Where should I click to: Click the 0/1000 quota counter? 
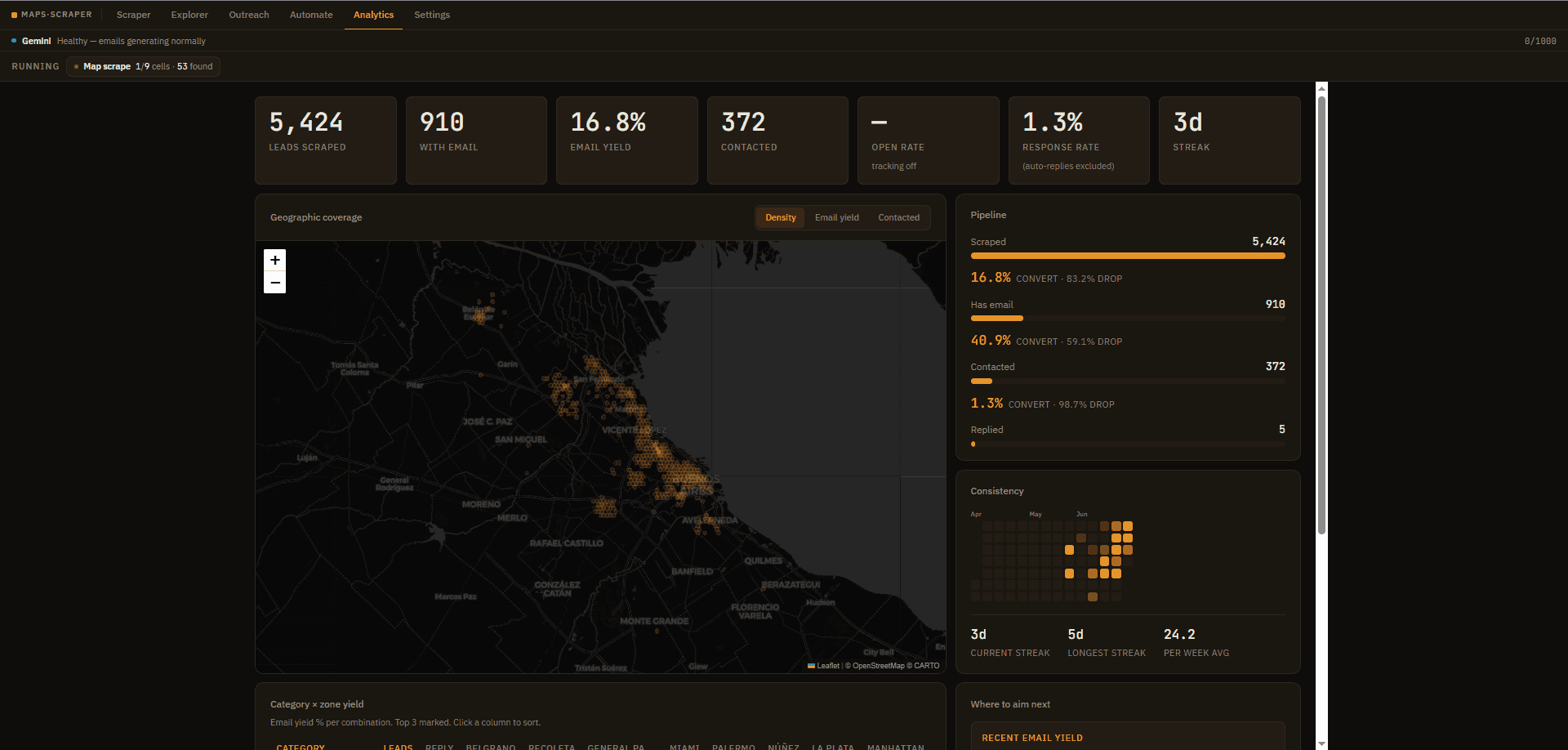(x=1540, y=41)
